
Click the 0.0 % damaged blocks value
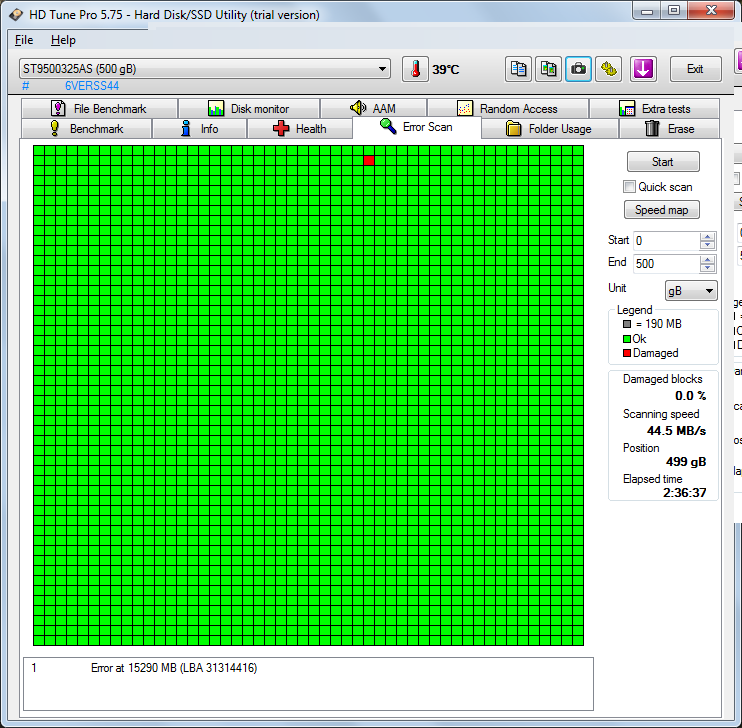point(690,396)
